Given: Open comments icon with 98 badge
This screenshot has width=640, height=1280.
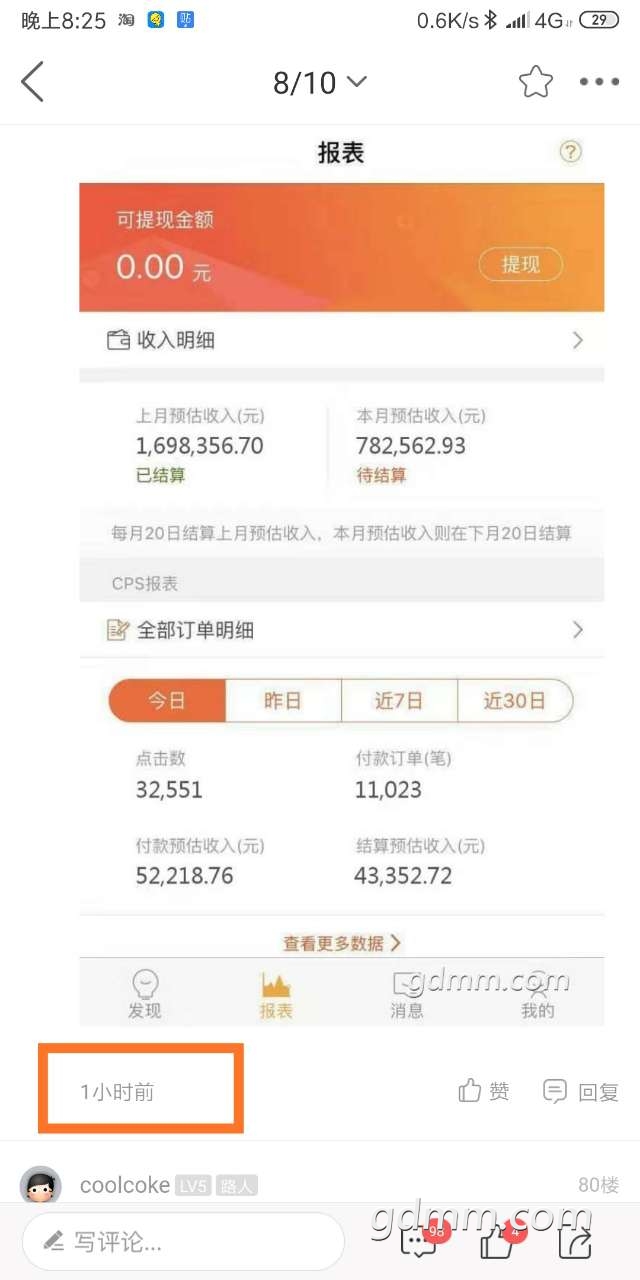Looking at the screenshot, I should pos(419,1241).
